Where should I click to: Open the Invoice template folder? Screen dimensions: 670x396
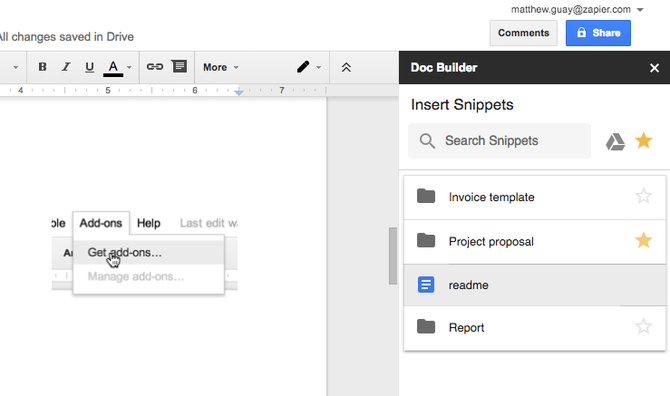point(535,197)
